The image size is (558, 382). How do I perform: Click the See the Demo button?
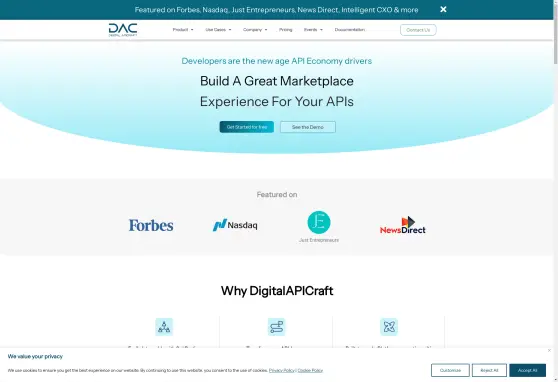pyautogui.click(x=308, y=127)
